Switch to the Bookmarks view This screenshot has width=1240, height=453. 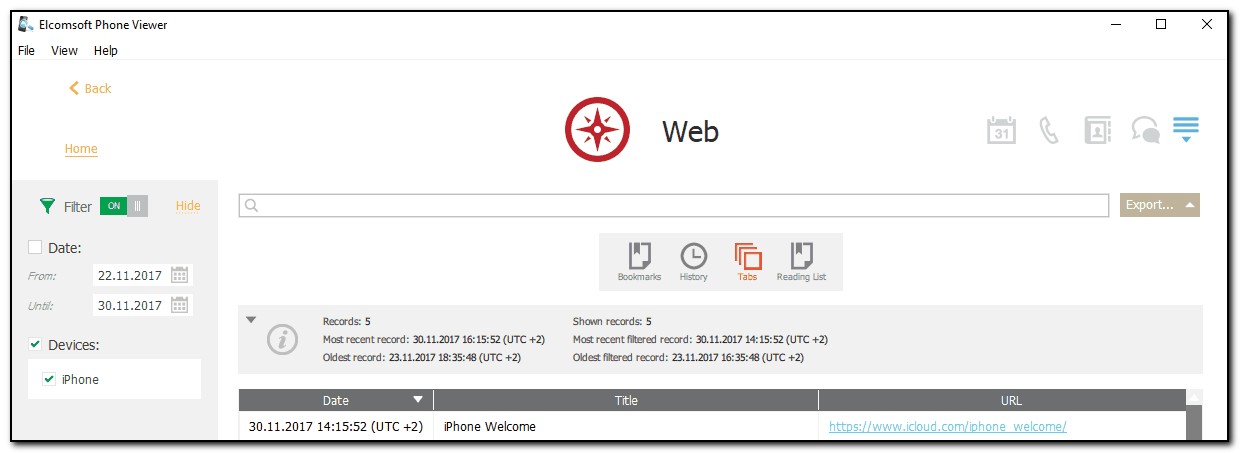point(639,262)
